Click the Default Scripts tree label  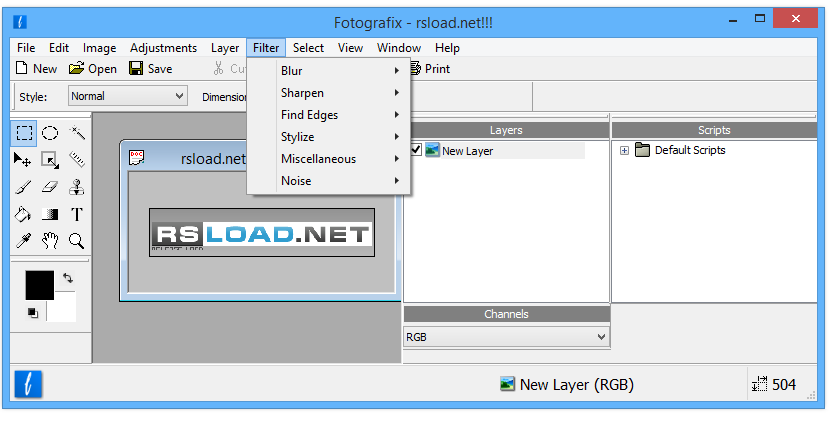tap(690, 150)
